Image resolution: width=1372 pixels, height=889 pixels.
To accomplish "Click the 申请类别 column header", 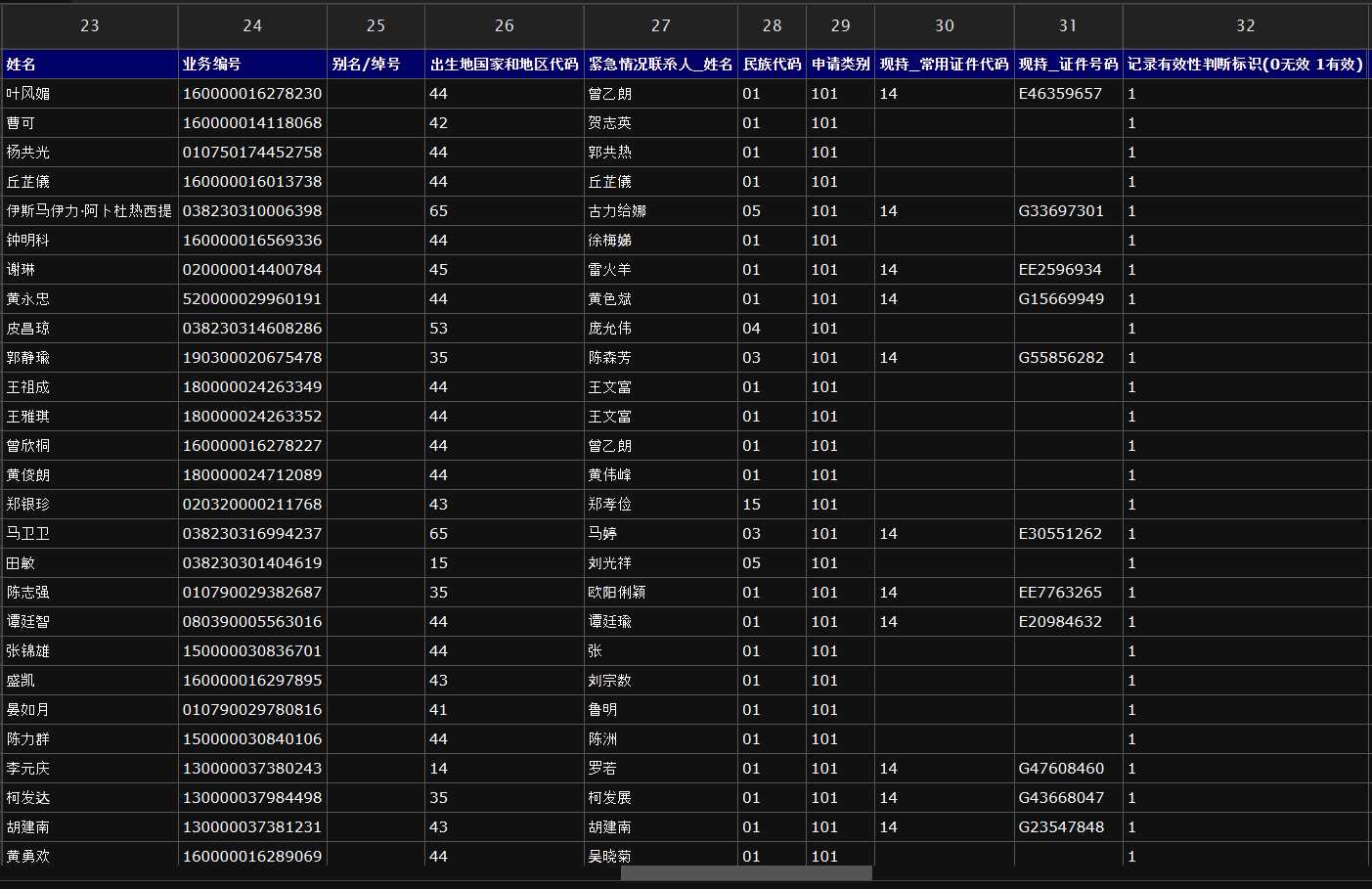I will pos(840,64).
